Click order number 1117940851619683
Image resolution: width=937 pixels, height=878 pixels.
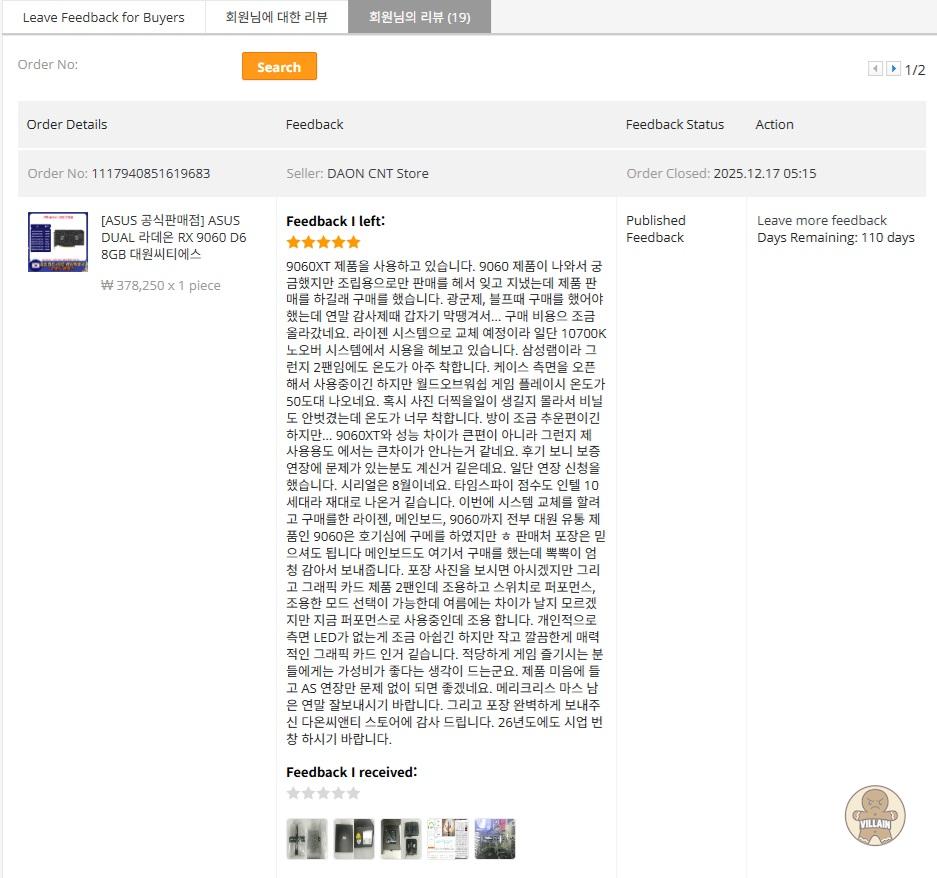(150, 173)
